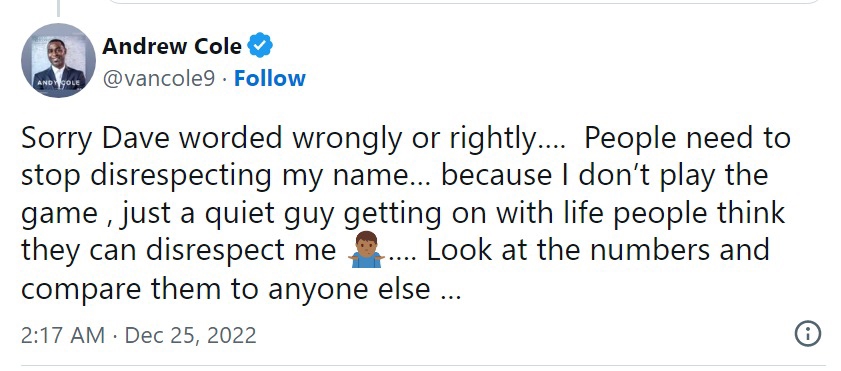Click the blue verified checkmark badge

coord(260,46)
